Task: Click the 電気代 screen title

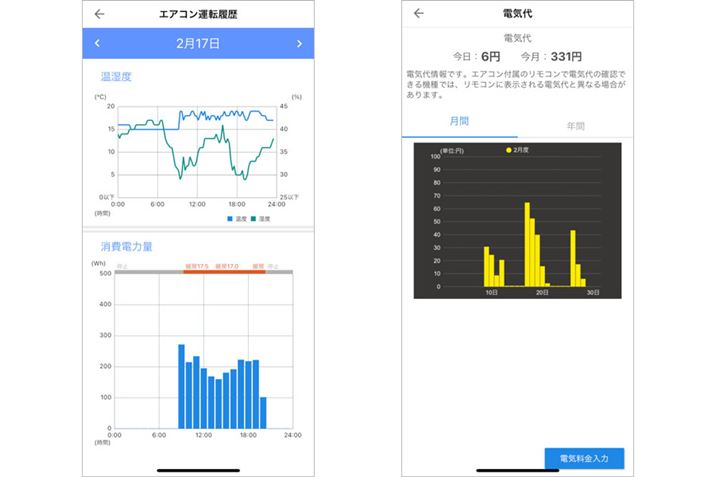Action: [517, 13]
